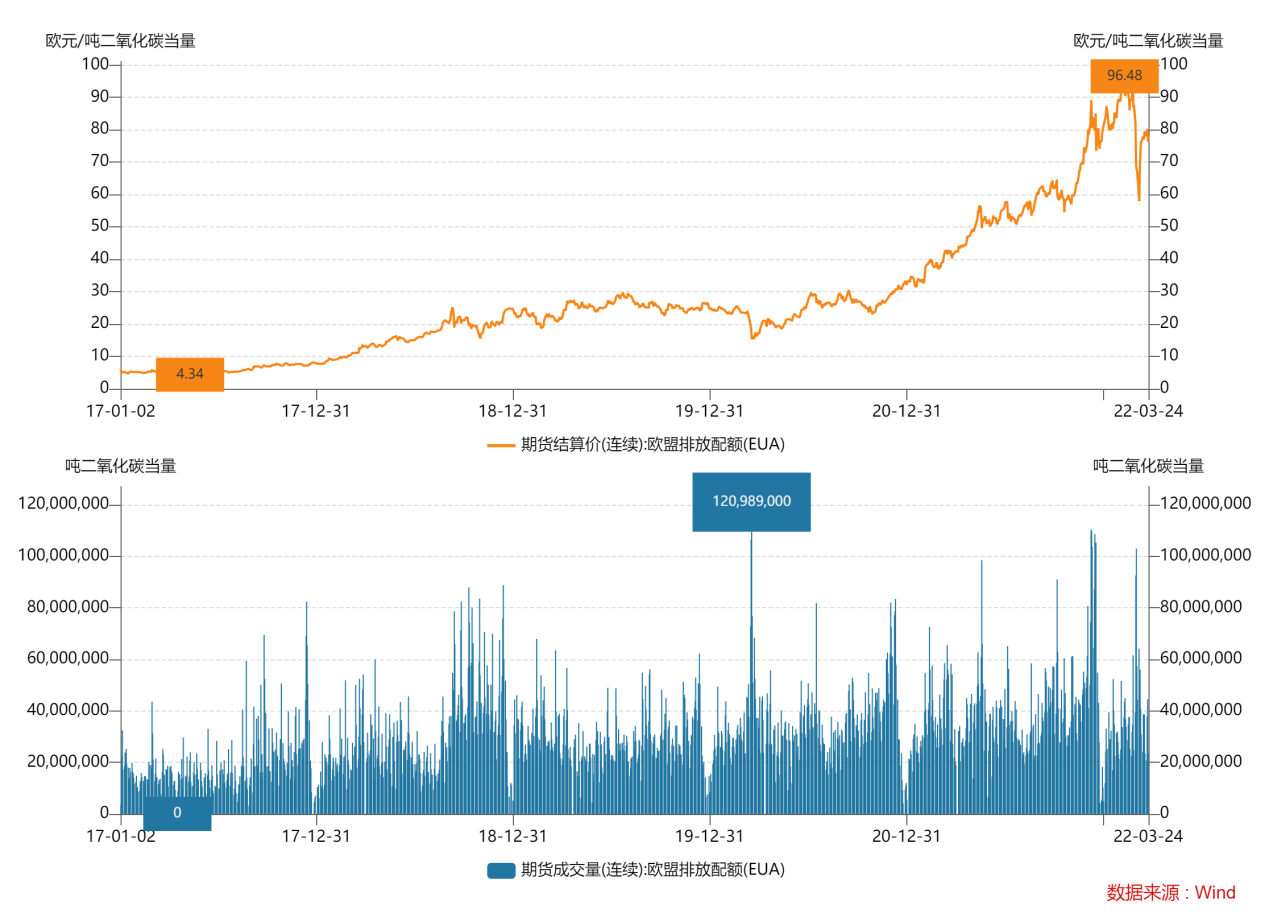
Task: Click the orange settlement price legend line
Action: pos(500,445)
